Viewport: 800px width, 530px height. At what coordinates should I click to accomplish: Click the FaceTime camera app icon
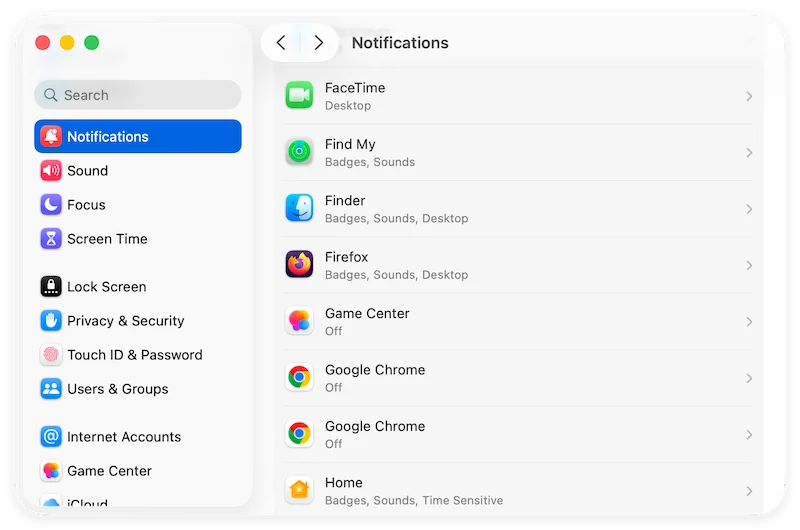pos(299,95)
